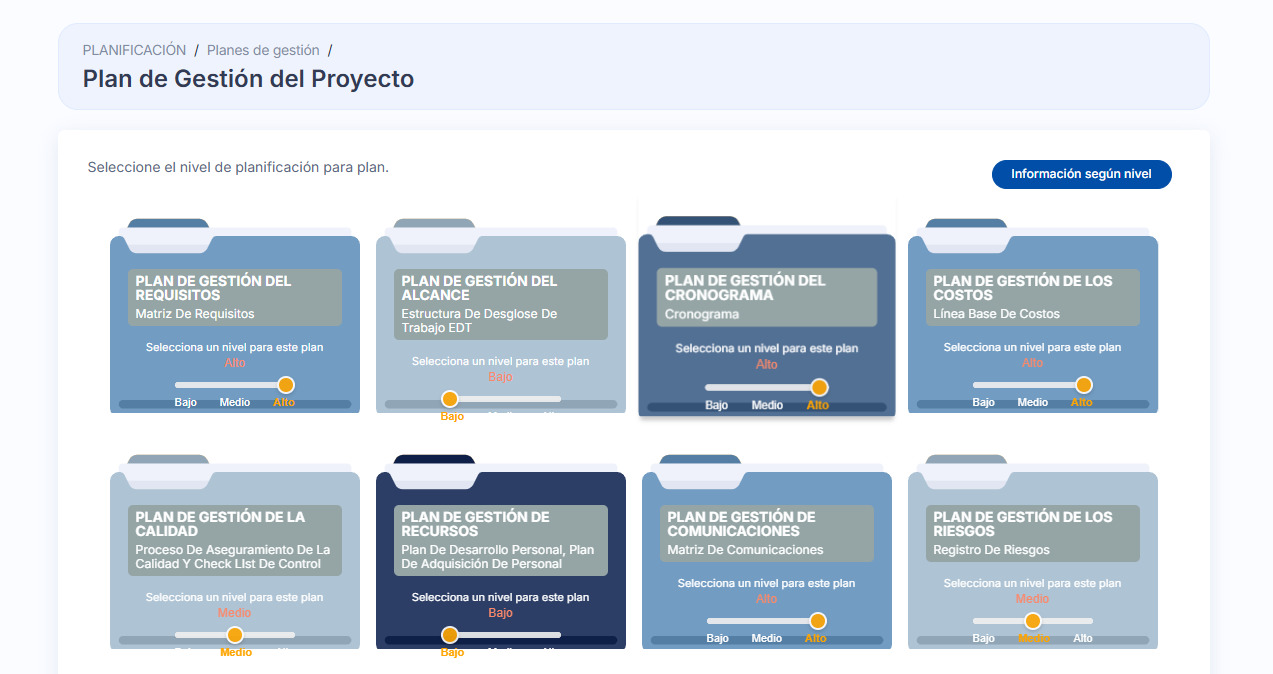Select the Plan de Gestión del Requisitos folder card

[x=235, y=316]
